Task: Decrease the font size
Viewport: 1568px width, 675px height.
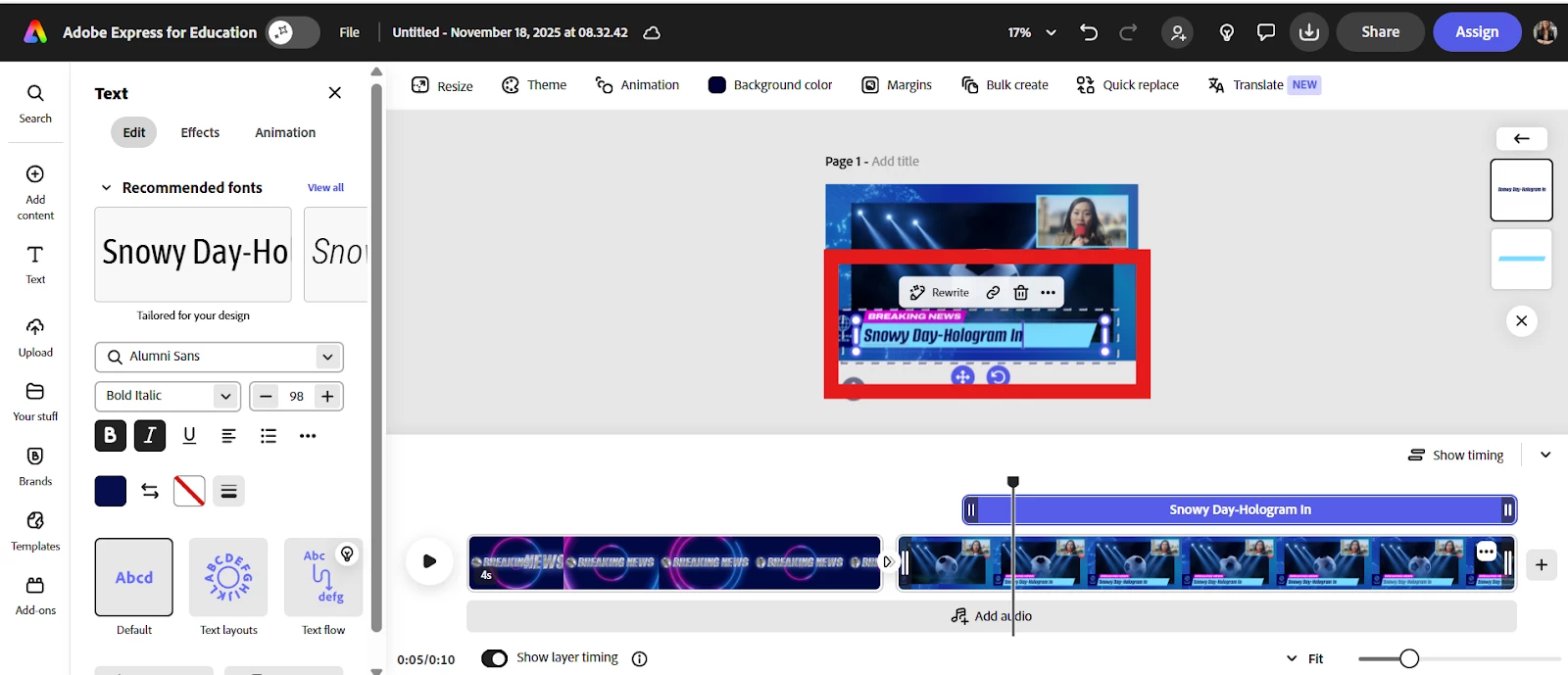Action: tap(266, 396)
